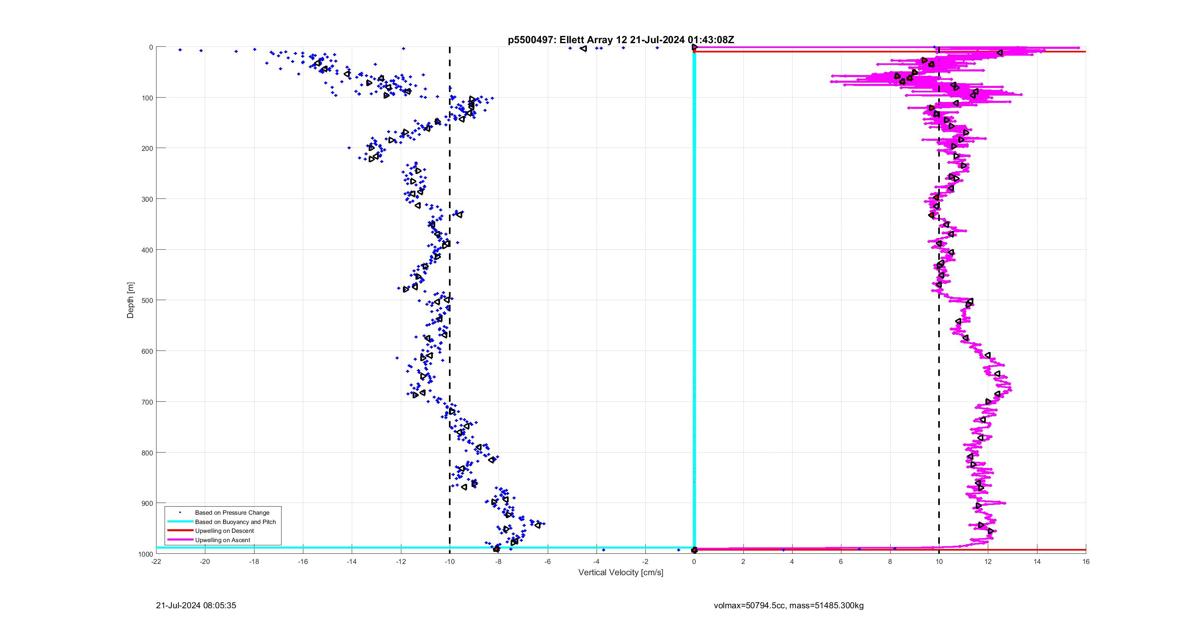Image resolution: width=1200 pixels, height=622 pixels.
Task: Click the x-axis tick label '-10'
Action: (x=450, y=561)
